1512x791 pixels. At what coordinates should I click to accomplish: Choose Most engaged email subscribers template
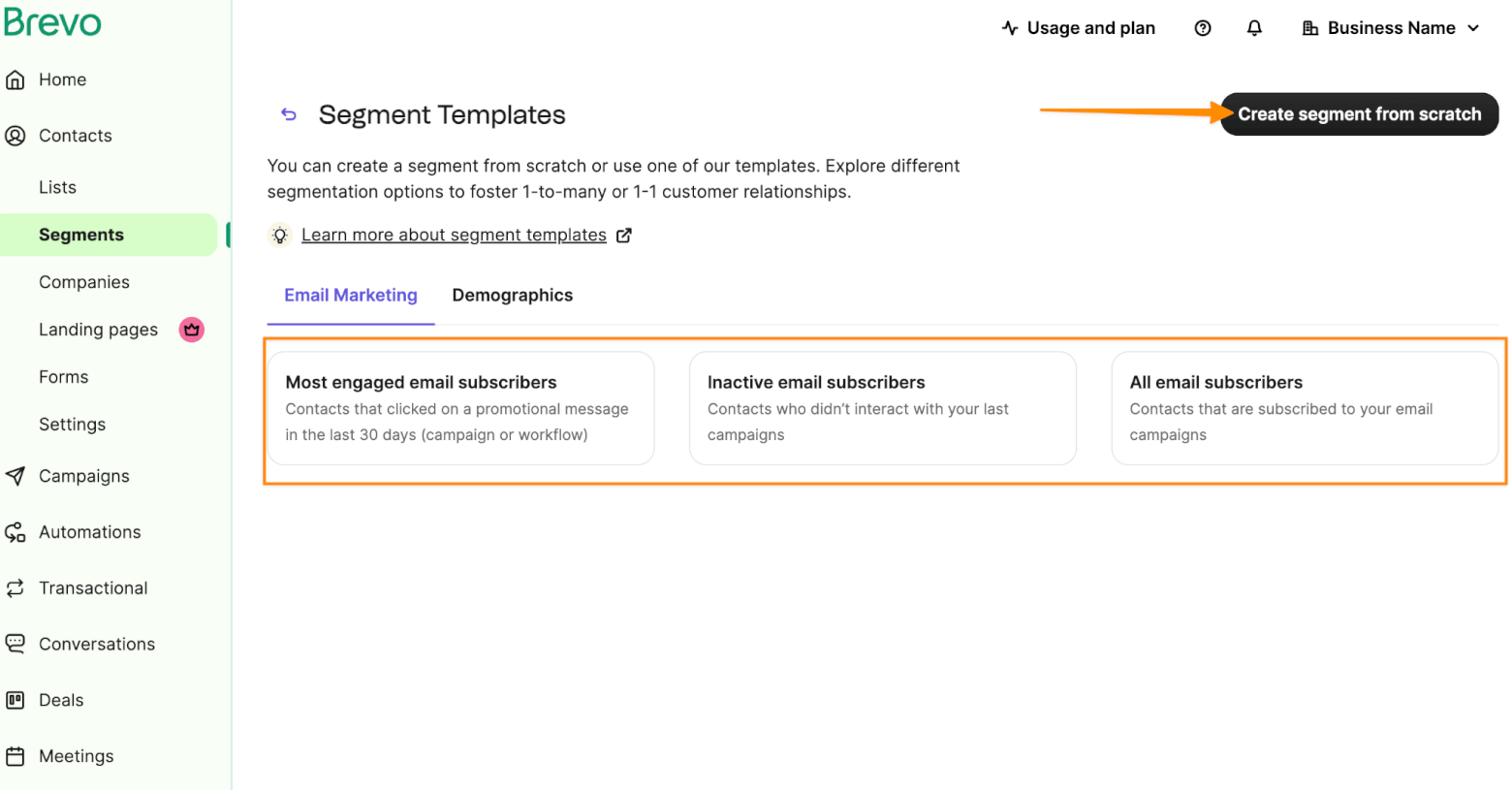tap(460, 408)
